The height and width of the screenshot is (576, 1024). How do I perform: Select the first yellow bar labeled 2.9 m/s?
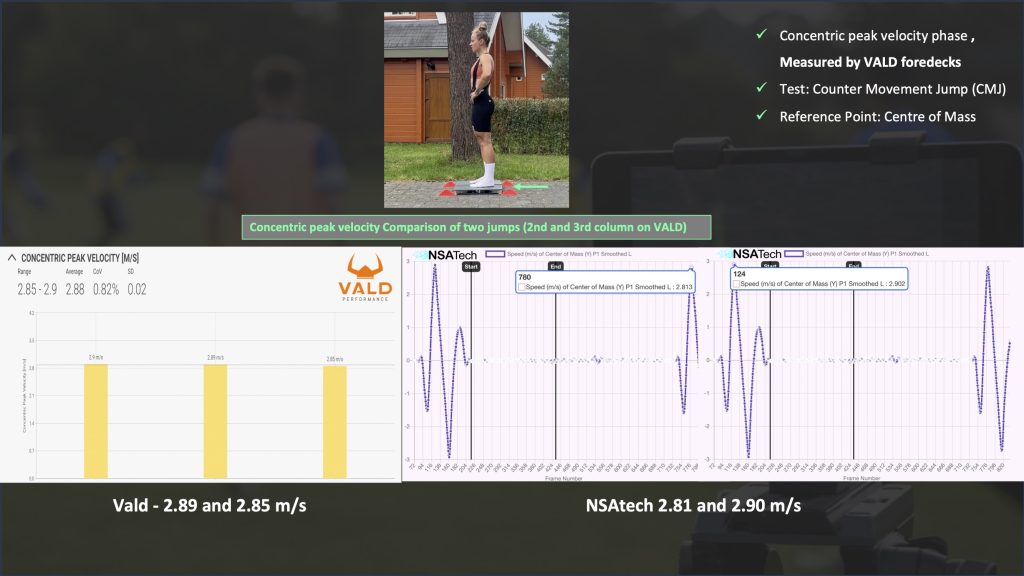click(x=96, y=421)
